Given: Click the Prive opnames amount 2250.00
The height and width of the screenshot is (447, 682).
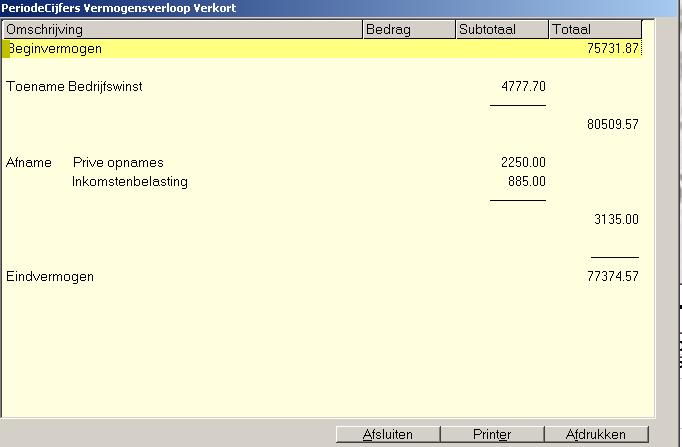Looking at the screenshot, I should coord(523,163).
